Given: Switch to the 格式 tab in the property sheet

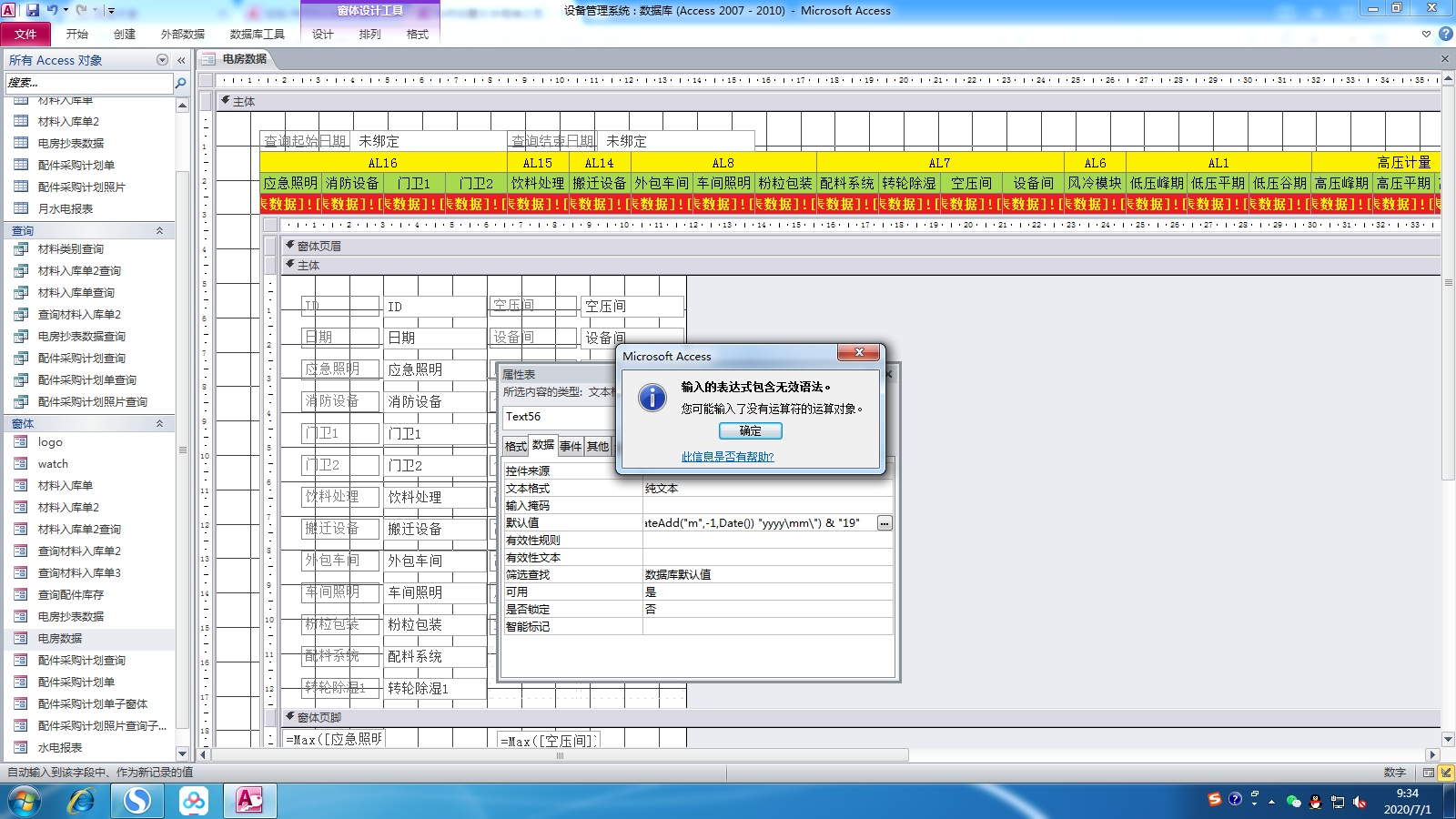Looking at the screenshot, I should (516, 446).
